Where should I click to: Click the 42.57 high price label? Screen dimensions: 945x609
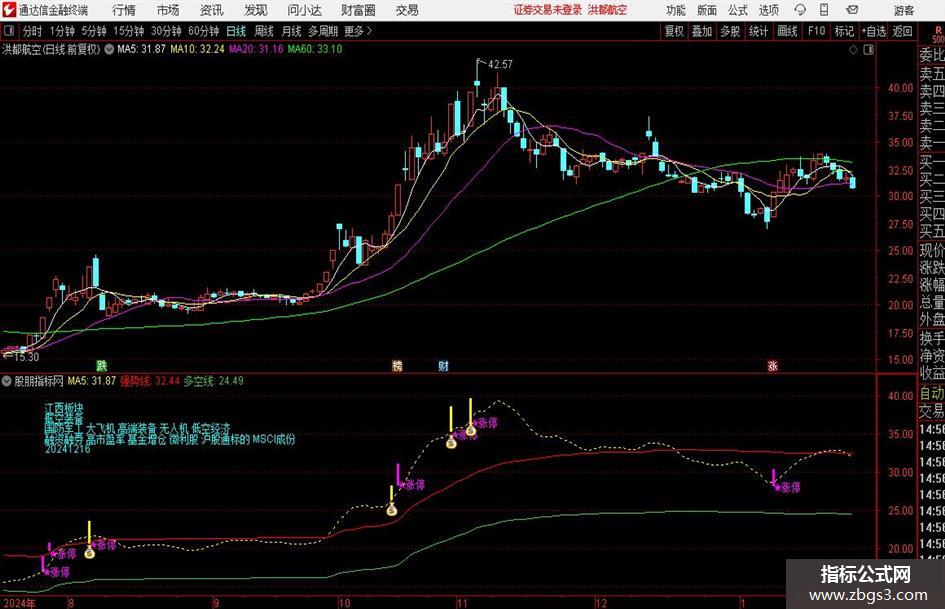[500, 64]
